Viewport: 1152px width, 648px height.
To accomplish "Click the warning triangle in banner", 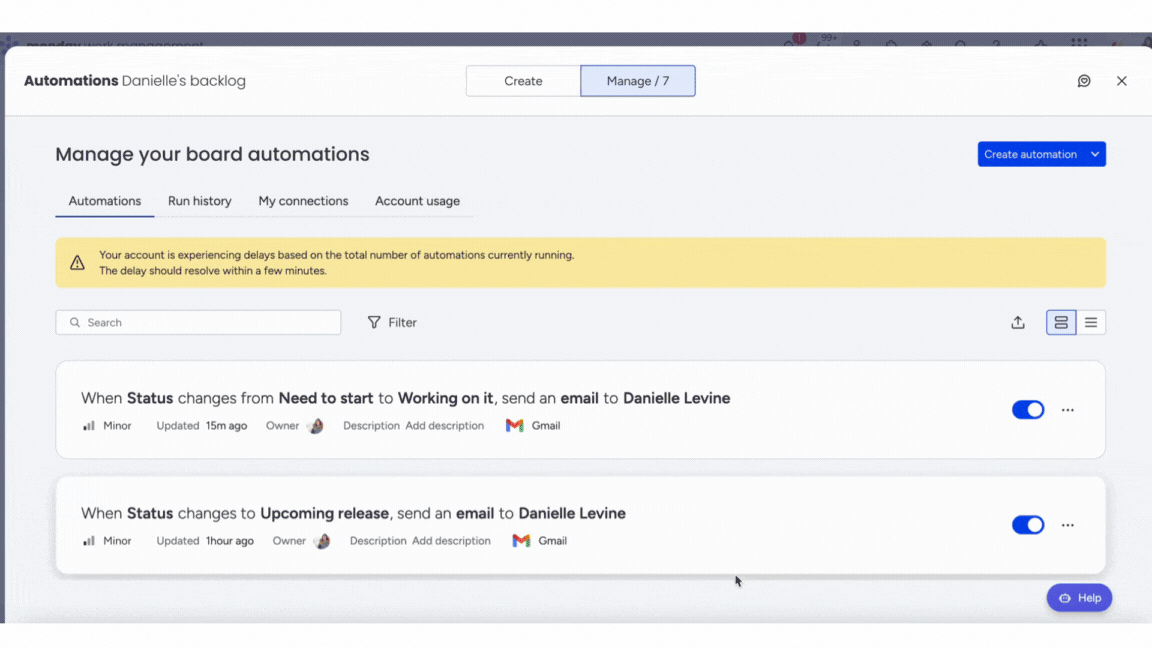I will click(77, 263).
